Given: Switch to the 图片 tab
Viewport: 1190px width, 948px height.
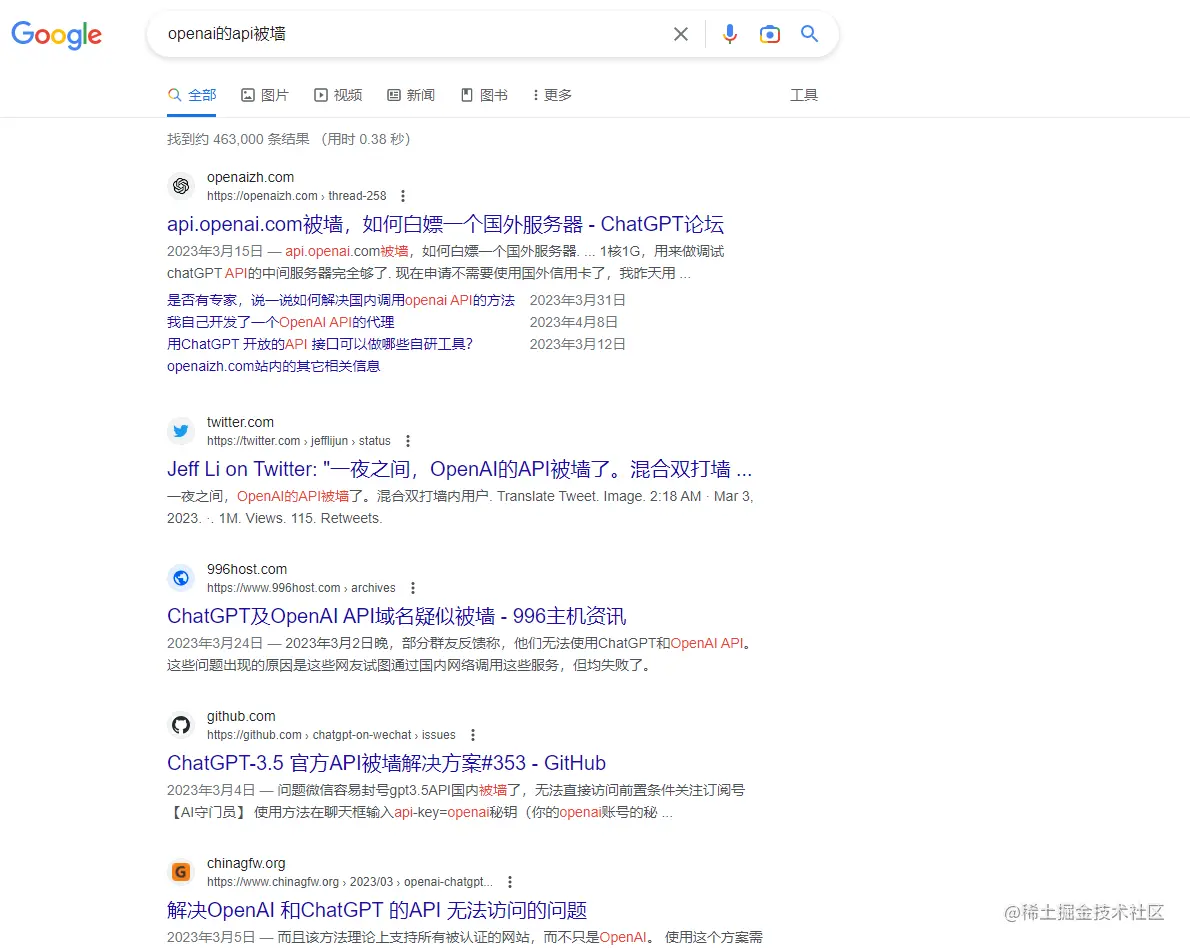Looking at the screenshot, I should pos(265,95).
